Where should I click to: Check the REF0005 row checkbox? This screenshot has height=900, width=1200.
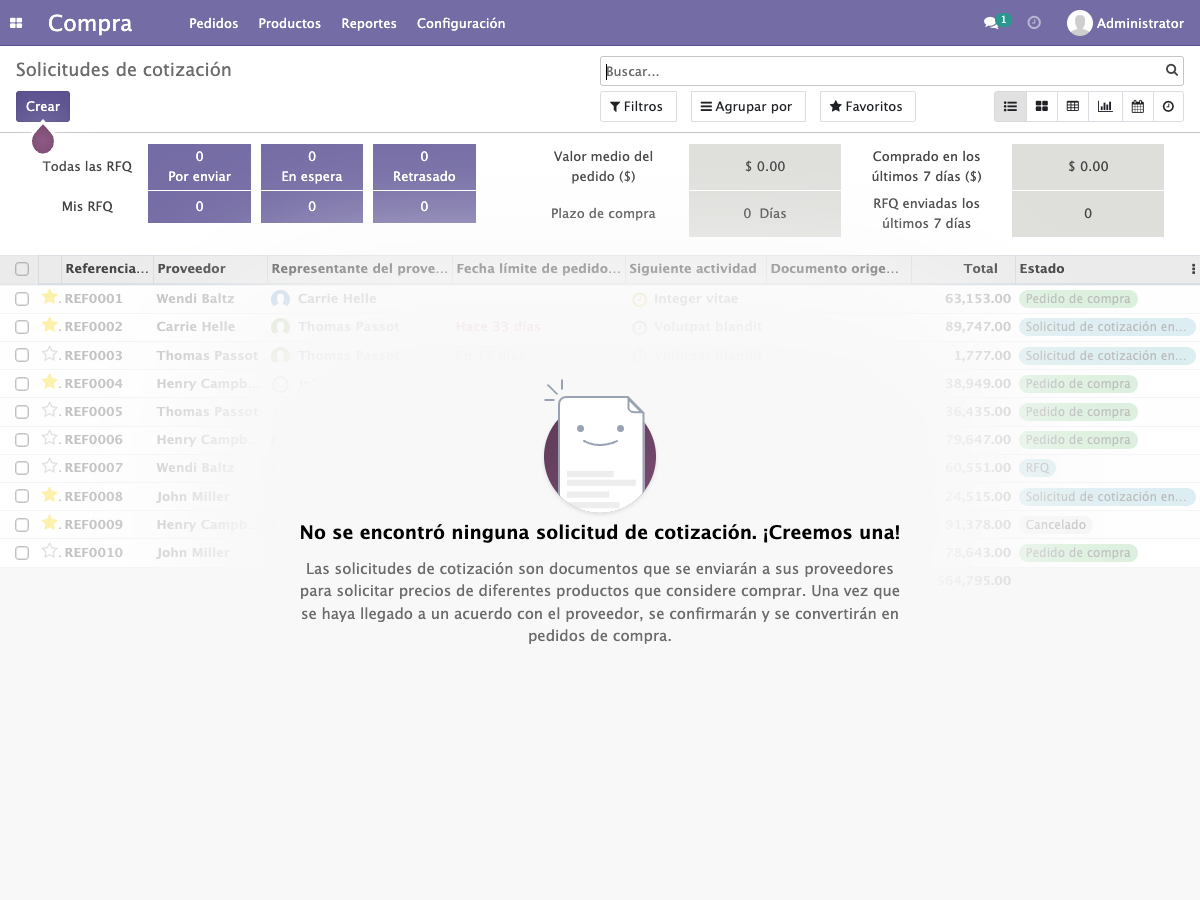[22, 411]
